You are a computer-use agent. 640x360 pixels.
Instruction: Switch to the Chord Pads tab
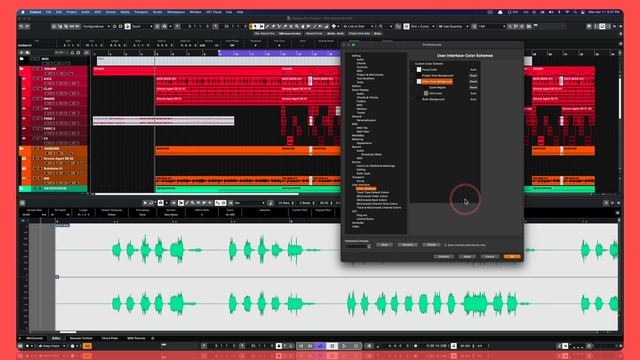point(109,338)
